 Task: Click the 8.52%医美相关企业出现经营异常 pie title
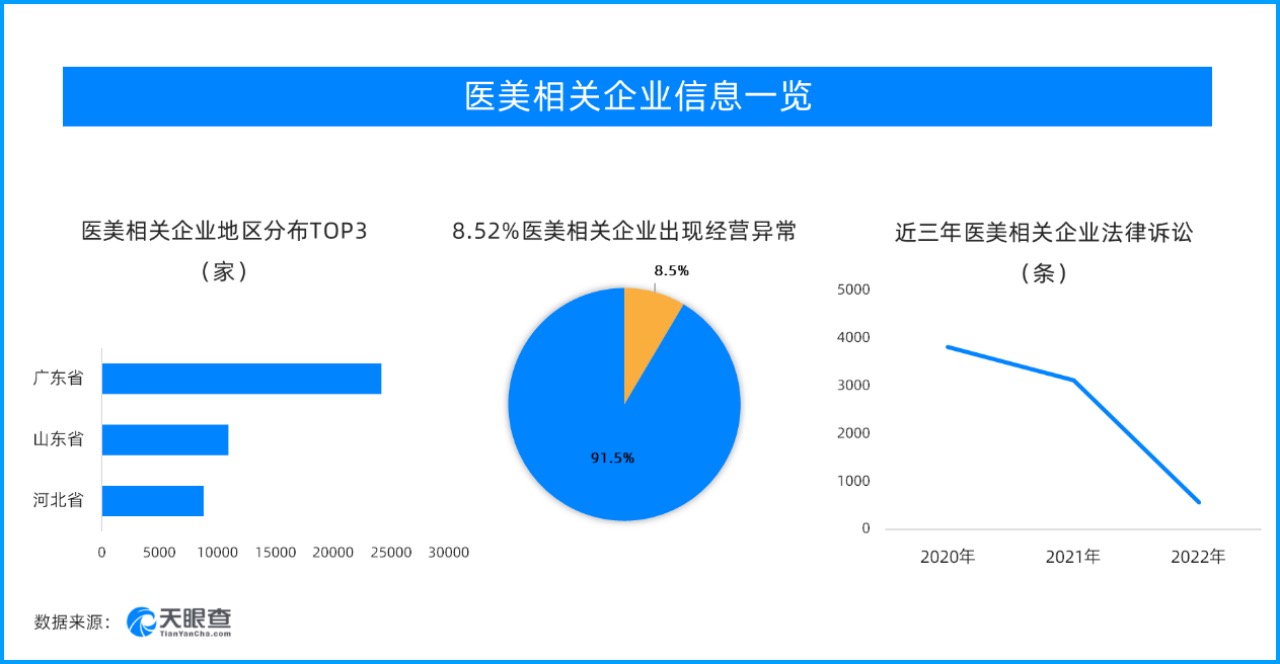click(624, 232)
